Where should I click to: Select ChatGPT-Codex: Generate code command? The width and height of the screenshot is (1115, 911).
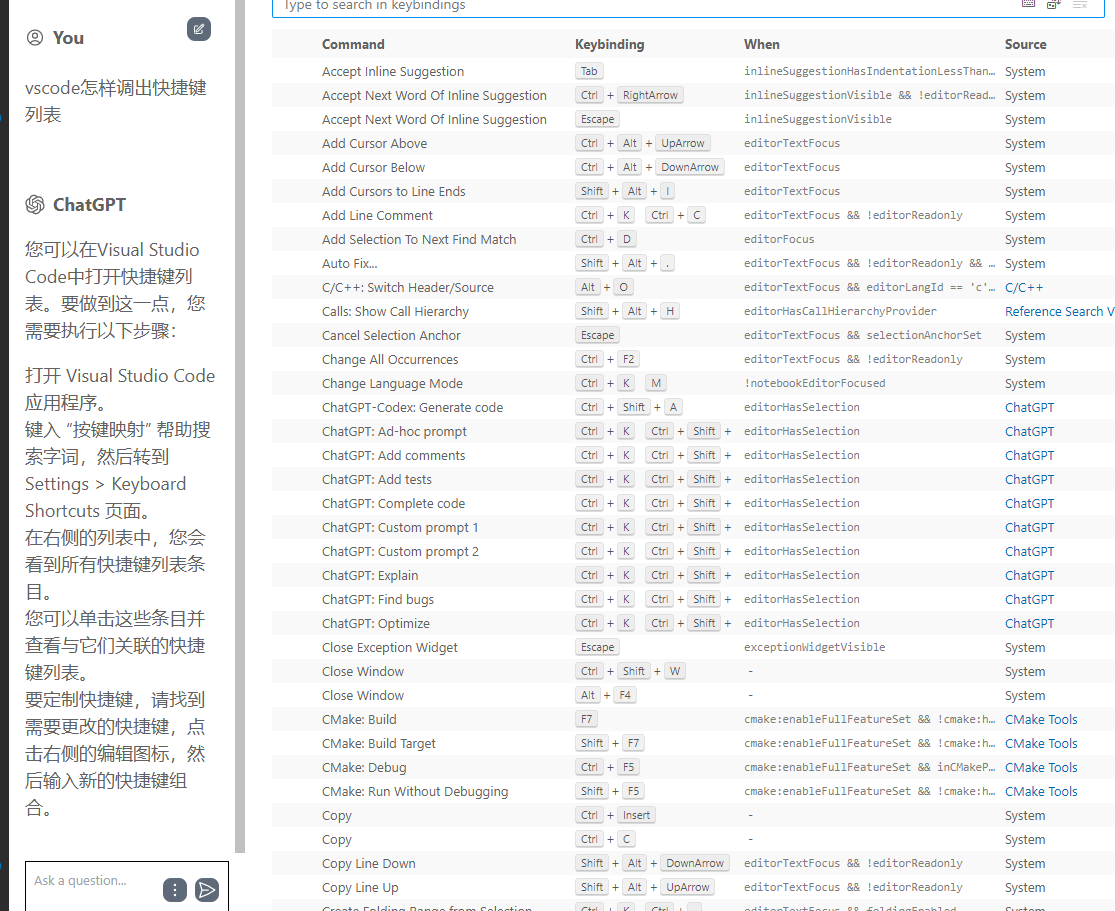point(412,407)
